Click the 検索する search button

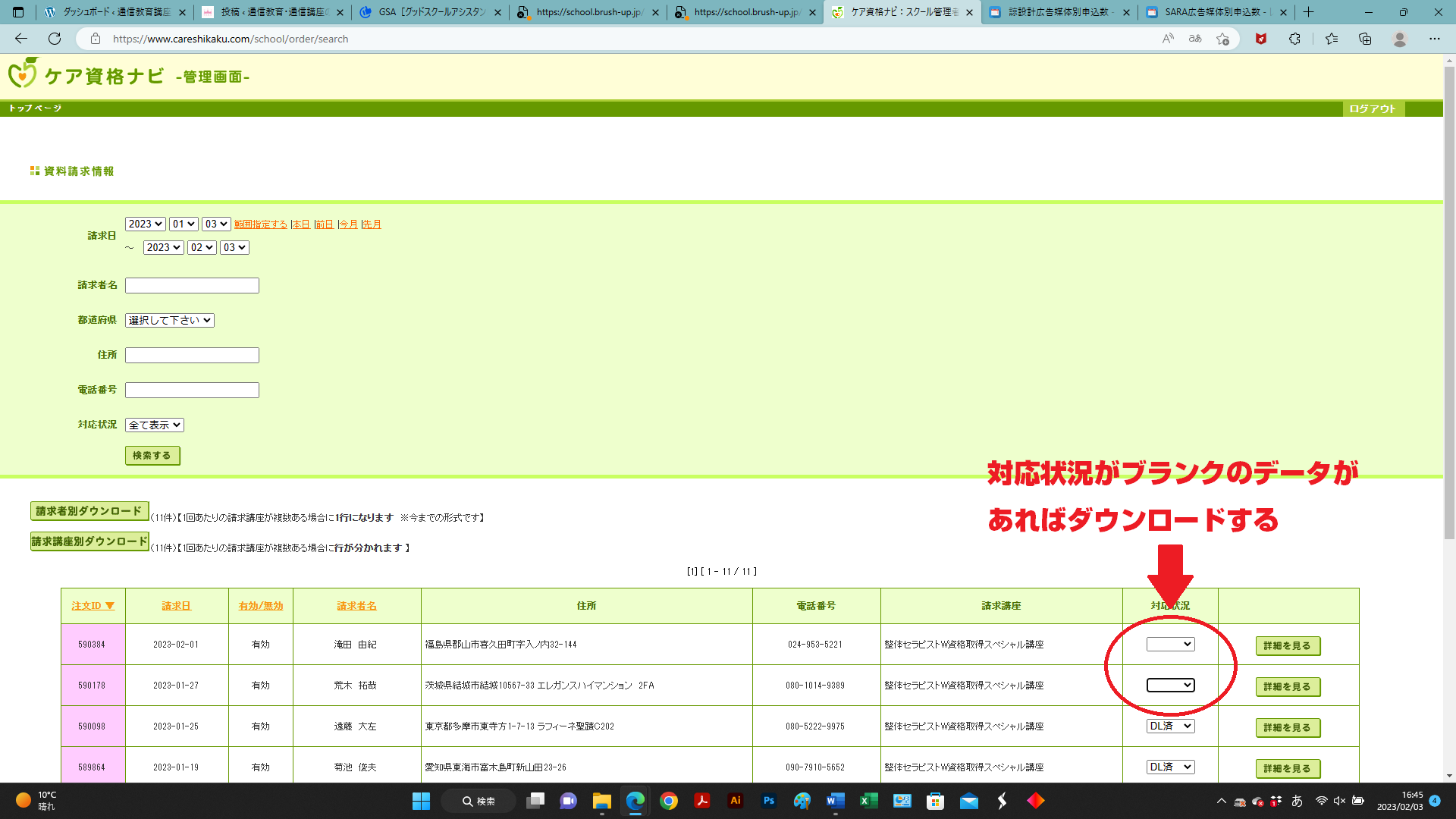152,455
